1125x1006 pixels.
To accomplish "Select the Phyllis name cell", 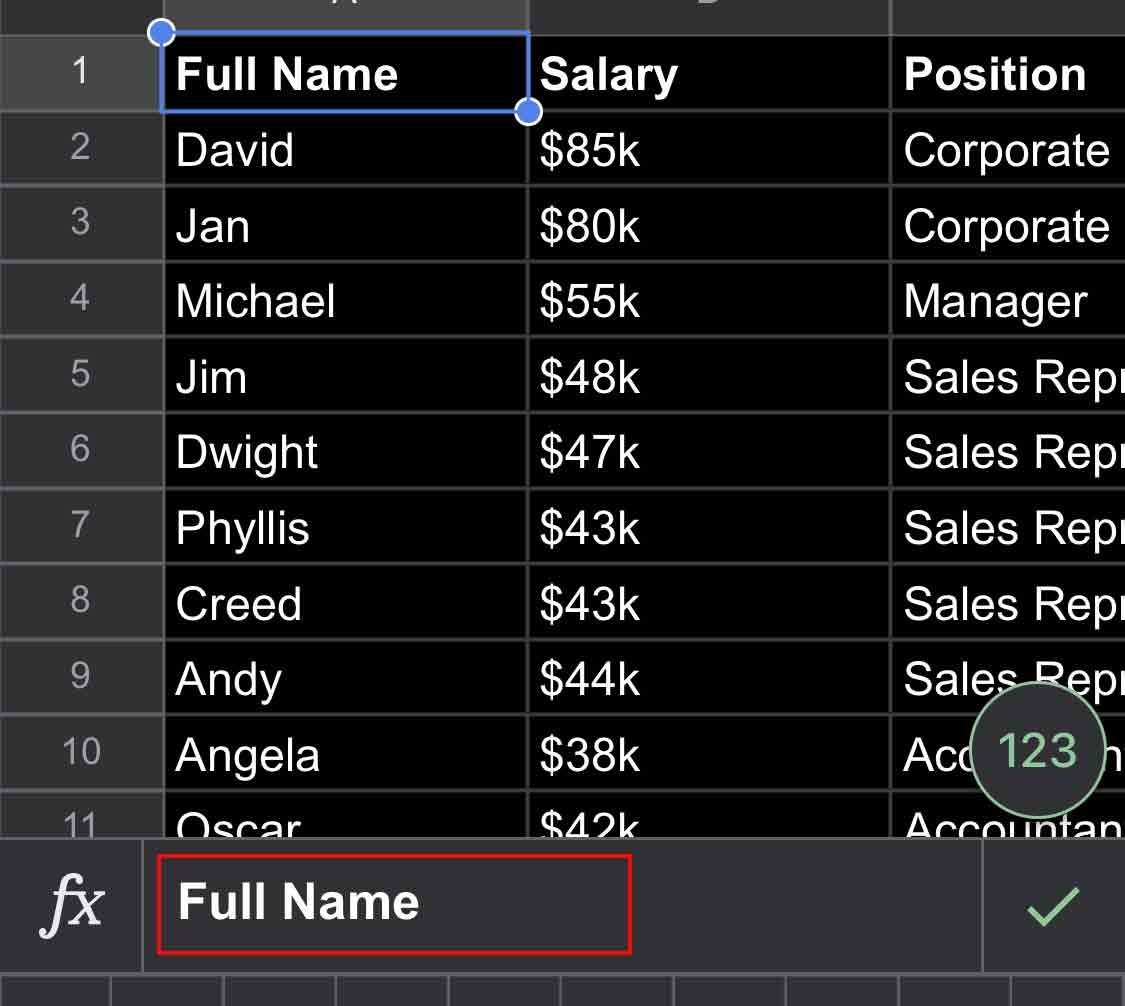I will pos(345,528).
